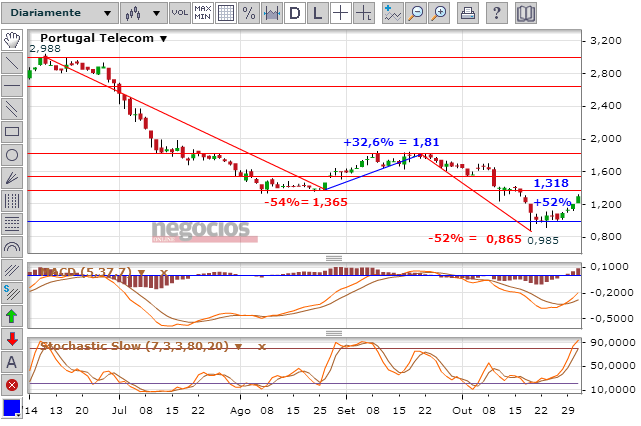Open the Portugal Telecom symbol dropdown
This screenshot has height=426, width=641.
(164, 39)
